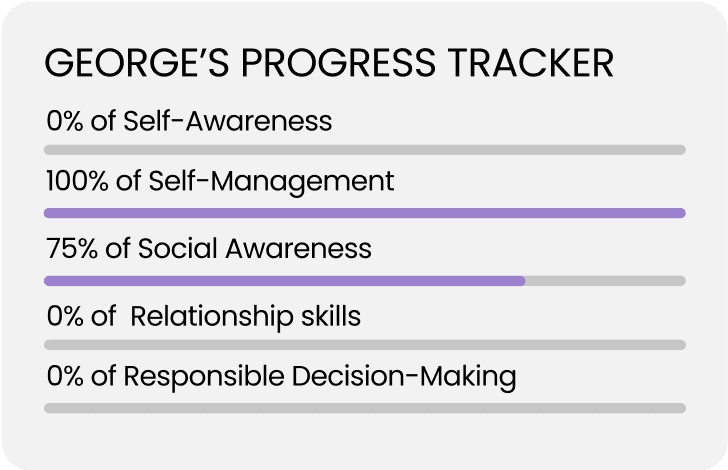The image size is (728, 470).
Task: Click the empty Self-Awareness progress bar
Action: [x=365, y=150]
